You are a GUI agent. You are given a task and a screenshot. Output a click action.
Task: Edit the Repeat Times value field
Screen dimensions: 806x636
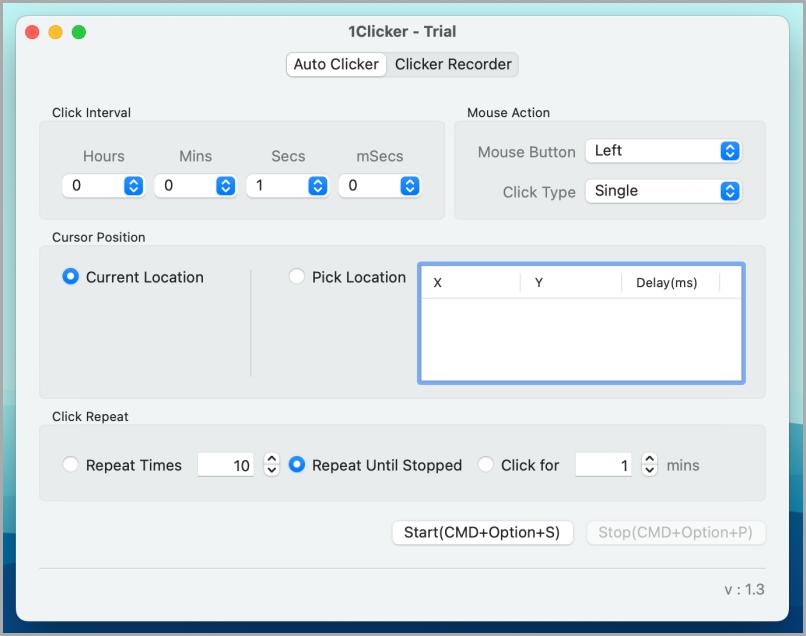click(x=225, y=465)
